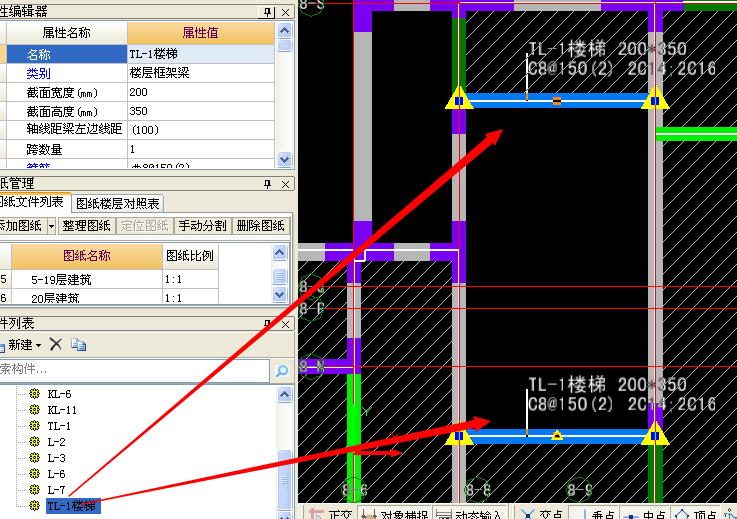This screenshot has width=737, height=519.
Task: Toggle 中点 midpoint snap
Action: click(646, 513)
